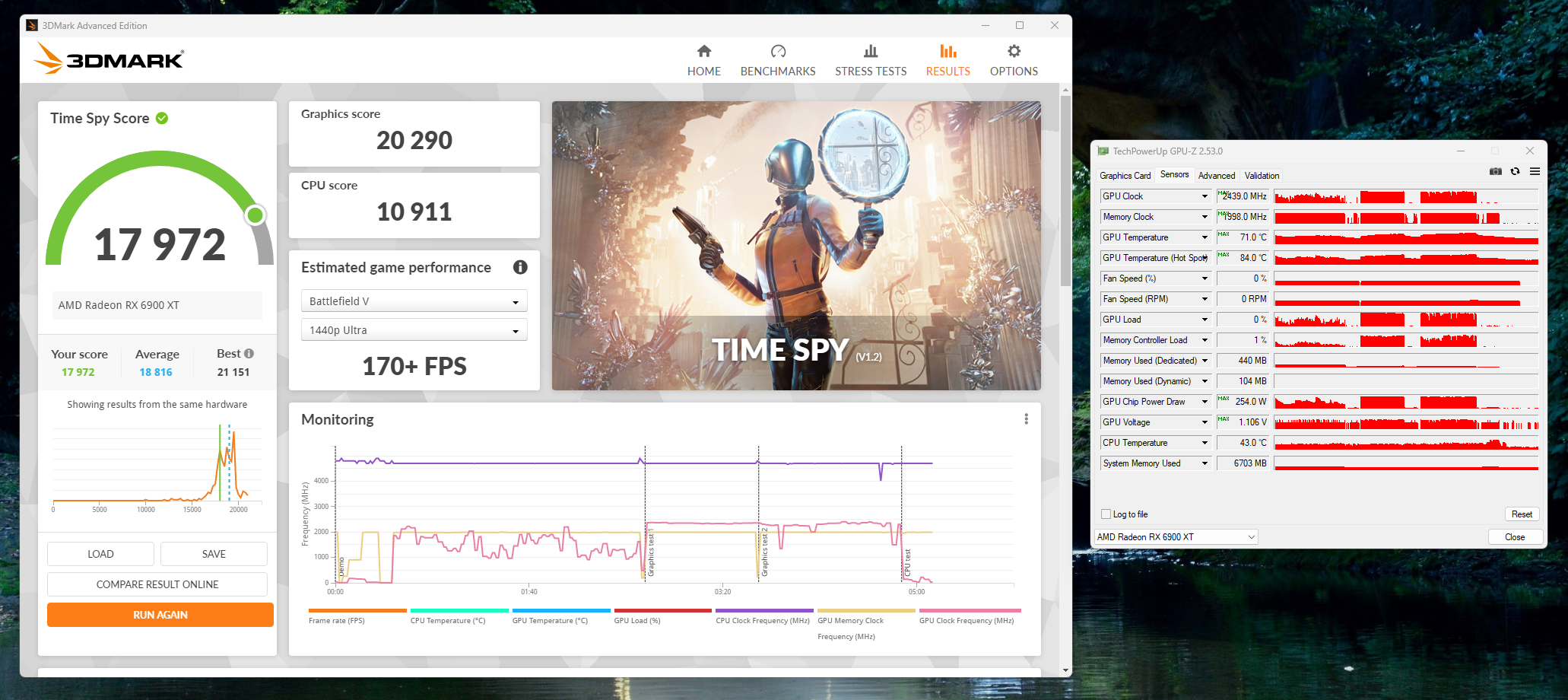Click the SAVE button

(x=214, y=554)
